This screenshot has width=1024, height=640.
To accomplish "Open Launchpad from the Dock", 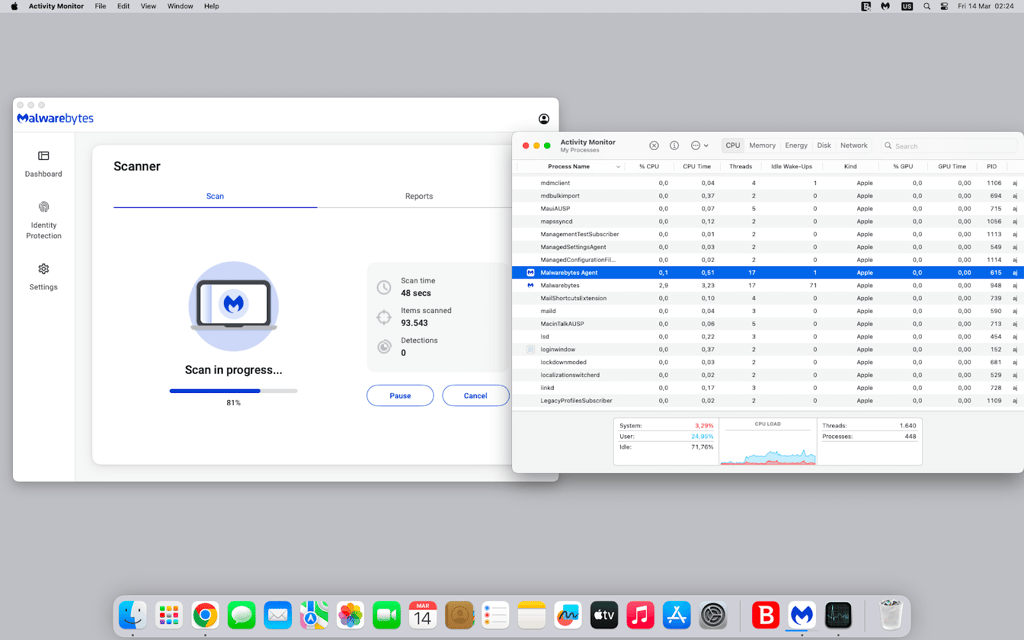I will pos(169,615).
